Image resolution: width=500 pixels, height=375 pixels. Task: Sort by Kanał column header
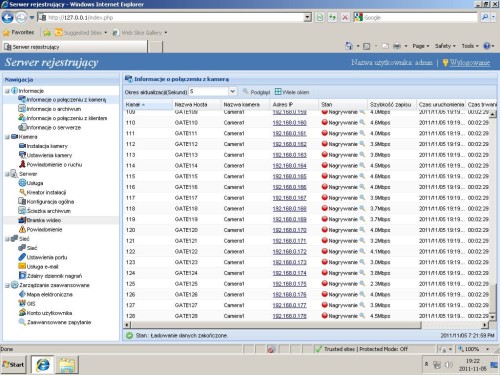pyautogui.click(x=148, y=104)
